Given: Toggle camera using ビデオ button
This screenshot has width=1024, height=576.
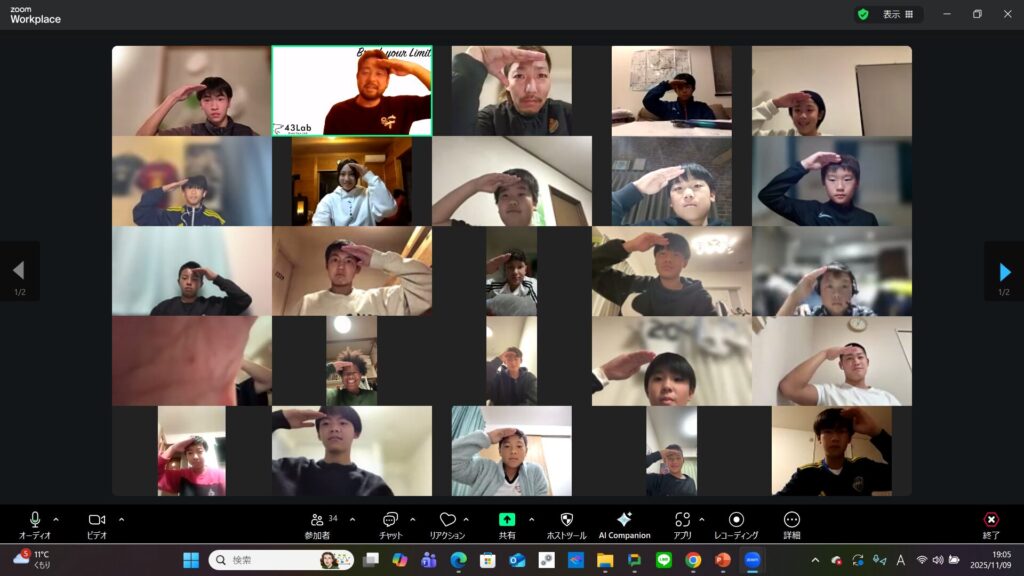Looking at the screenshot, I should click(x=97, y=520).
